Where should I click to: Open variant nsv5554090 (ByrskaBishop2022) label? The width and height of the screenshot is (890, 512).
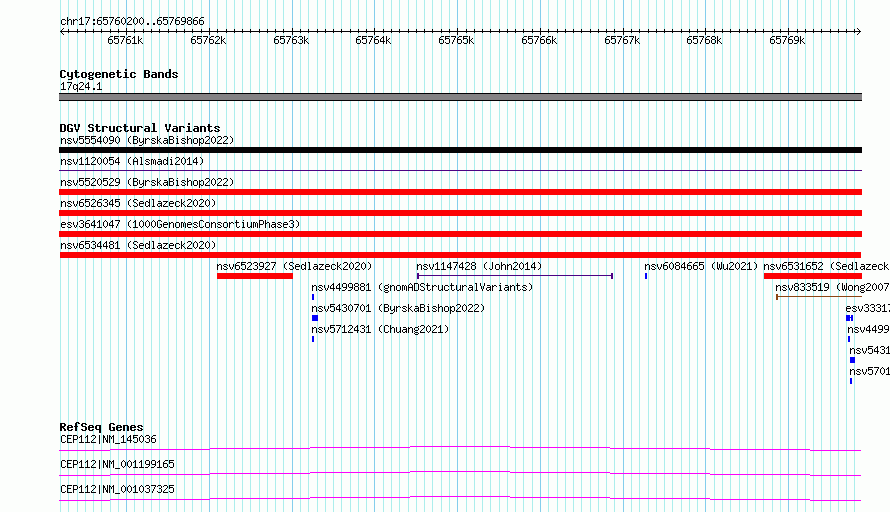click(x=147, y=140)
